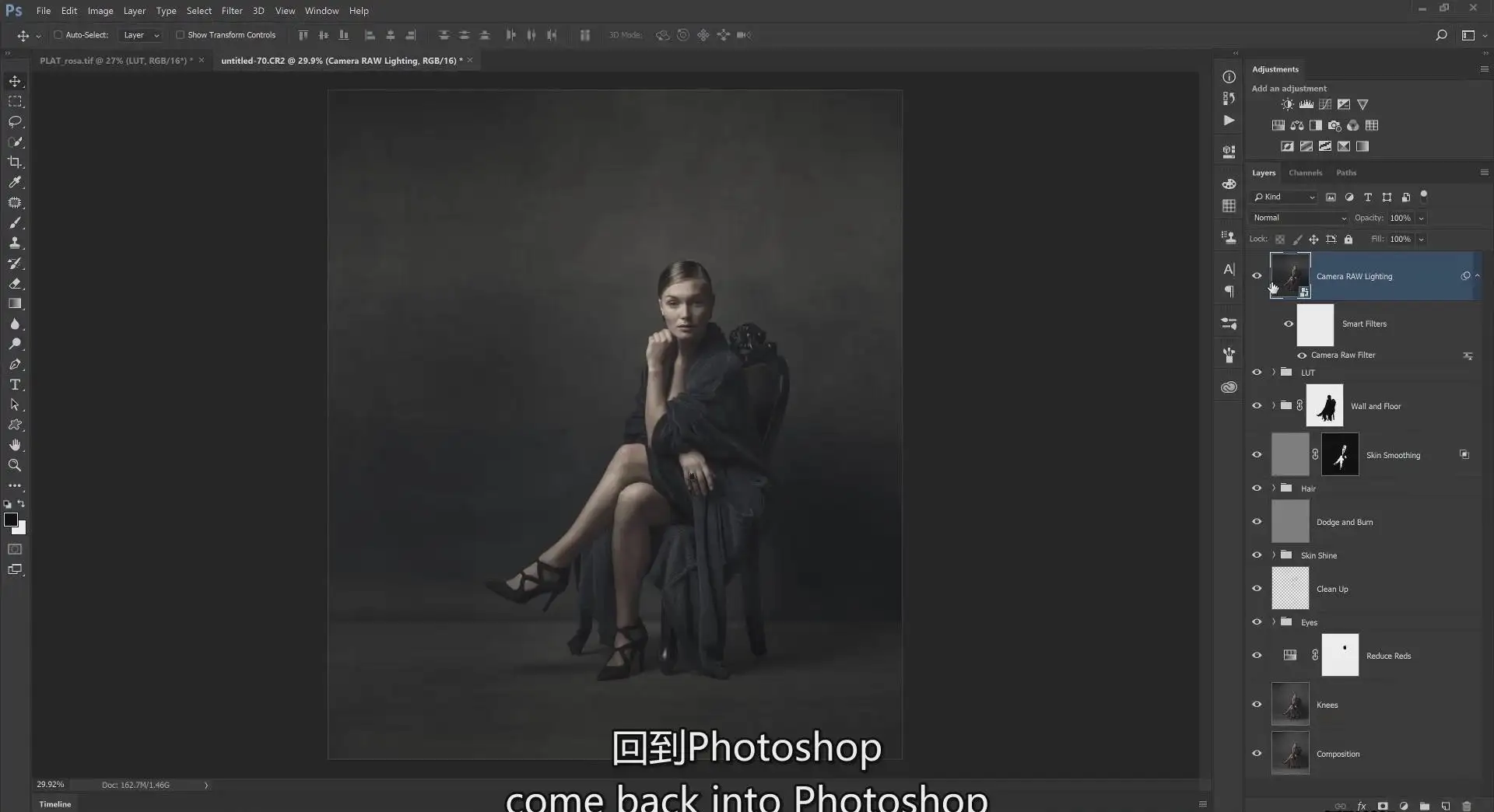Screen dimensions: 1494x812
Task: Hide the Knees layer
Action: (x=1257, y=704)
